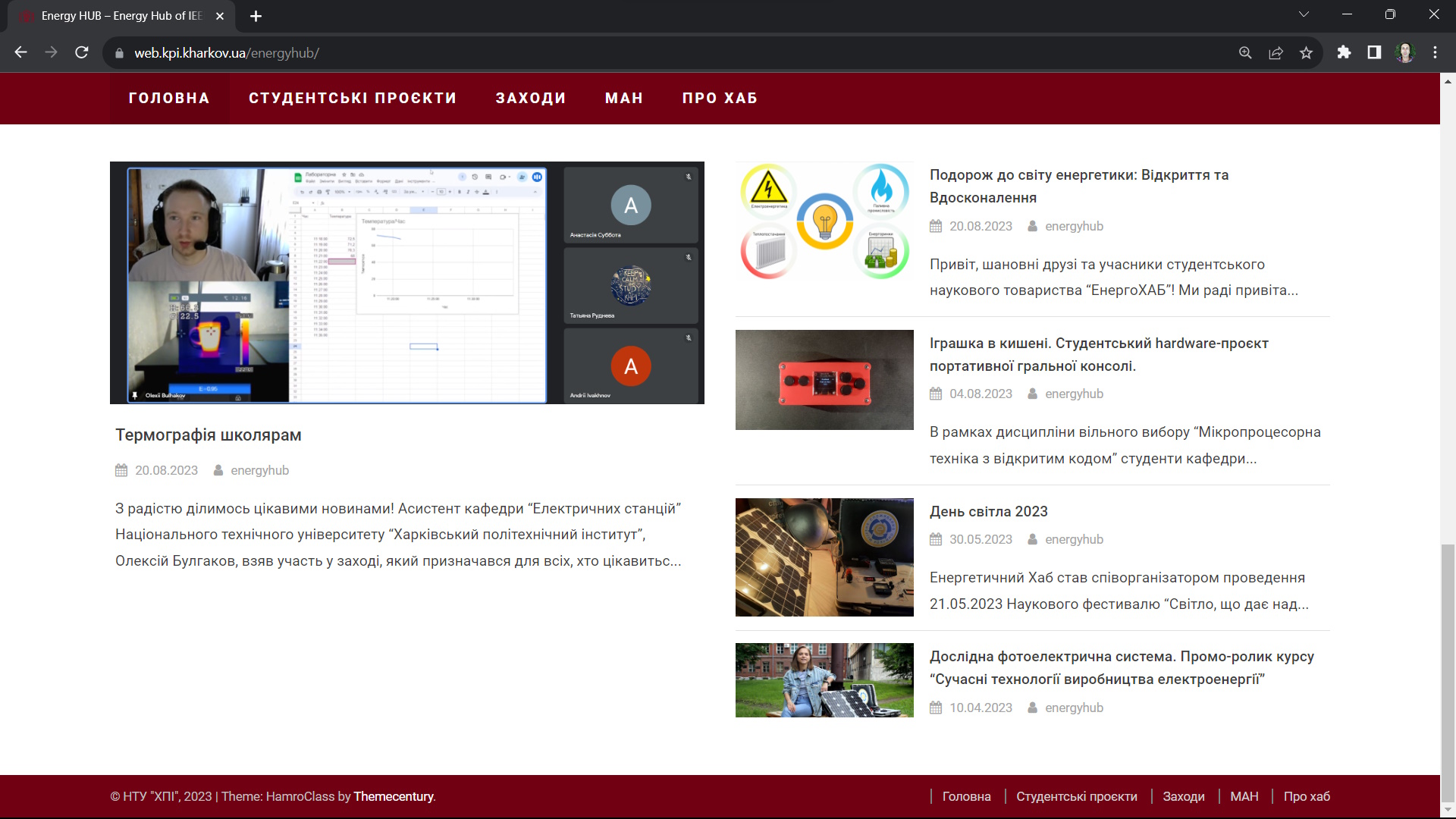The width and height of the screenshot is (1456, 819).
Task: Reload the current page
Action: 82,52
